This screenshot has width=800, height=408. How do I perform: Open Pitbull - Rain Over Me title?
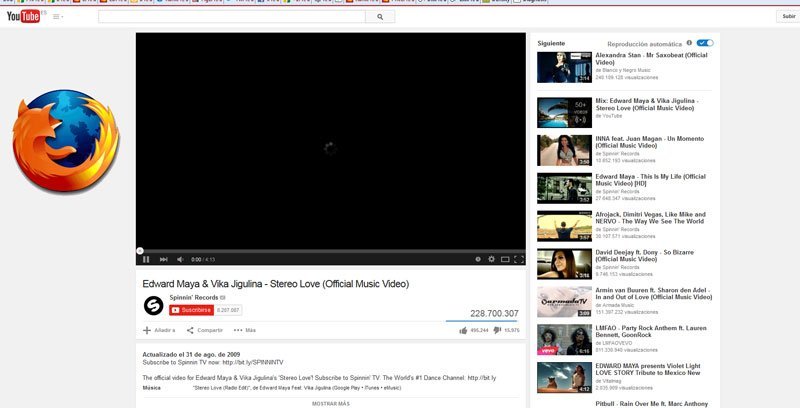click(652, 404)
